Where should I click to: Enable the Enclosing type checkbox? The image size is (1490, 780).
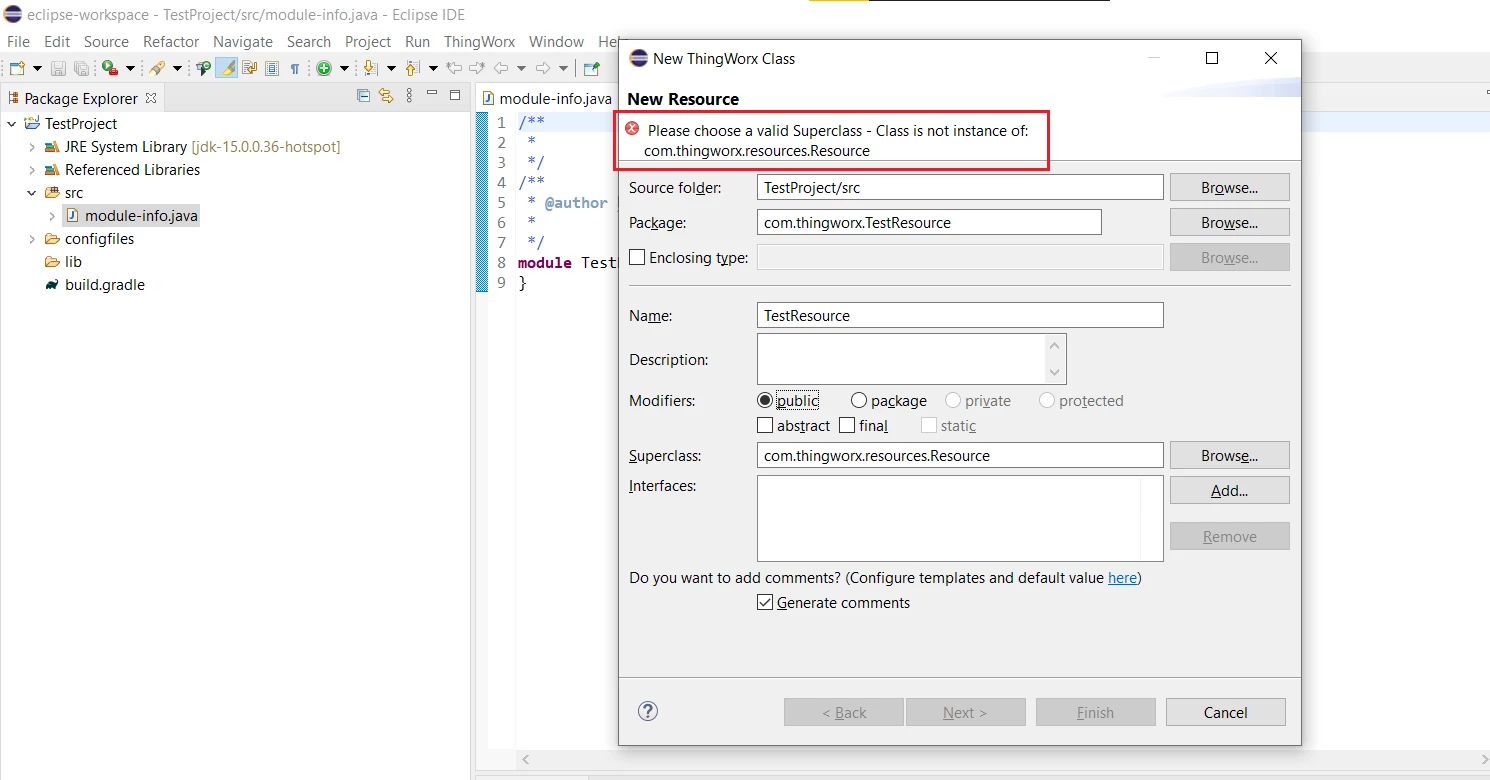click(637, 257)
